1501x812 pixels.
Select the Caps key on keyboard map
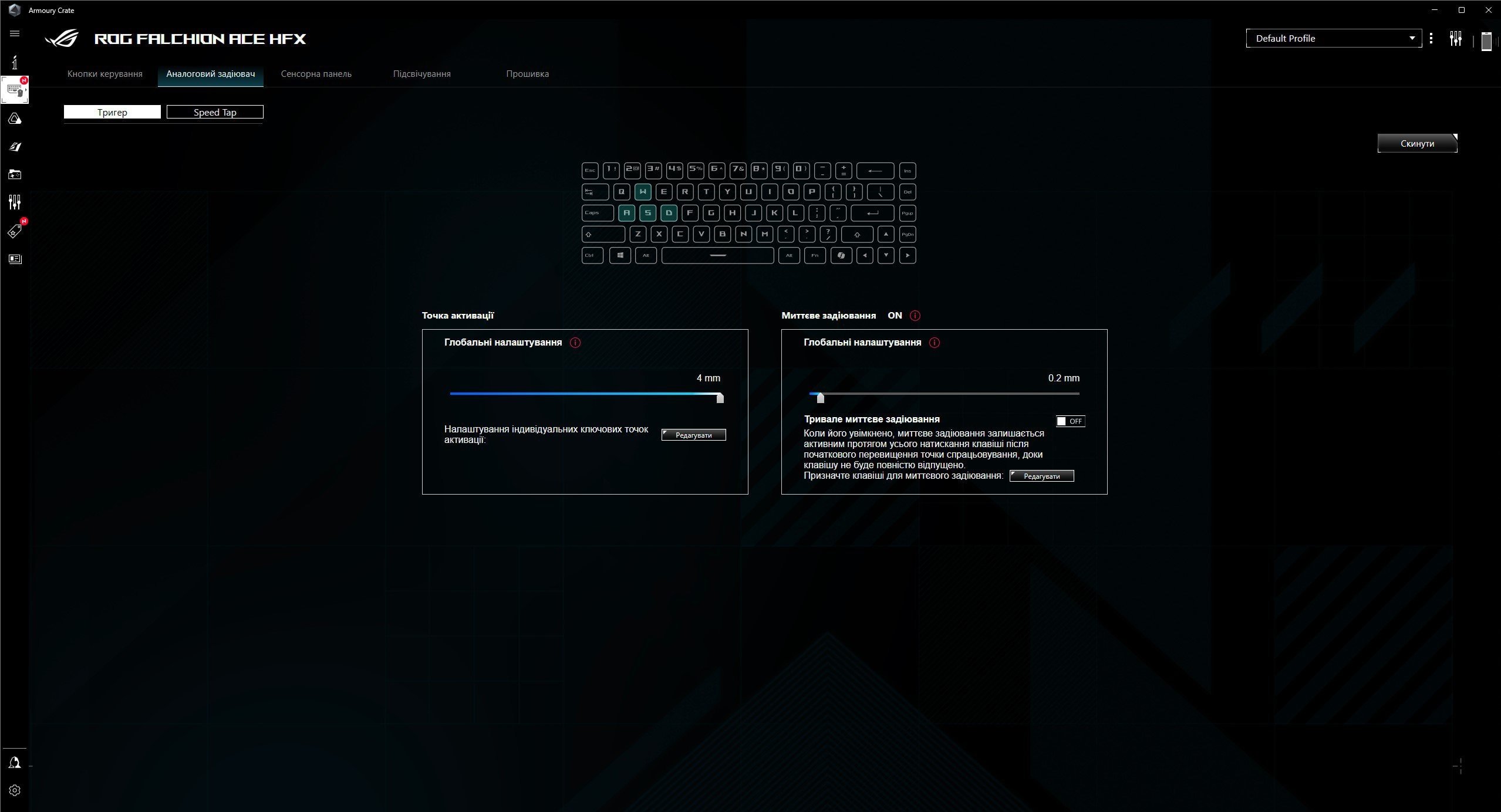pos(598,213)
